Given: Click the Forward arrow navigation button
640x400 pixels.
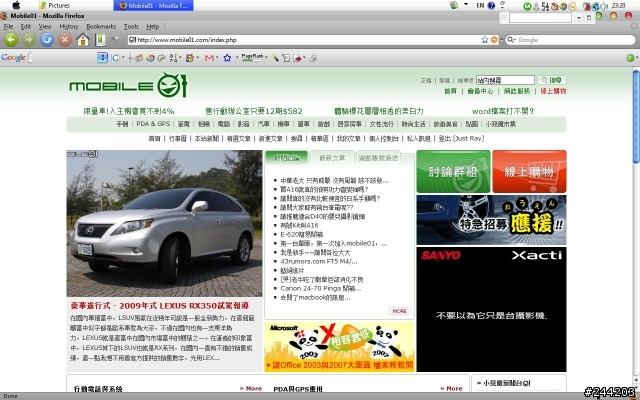Looking at the screenshot, I should click(29, 40).
